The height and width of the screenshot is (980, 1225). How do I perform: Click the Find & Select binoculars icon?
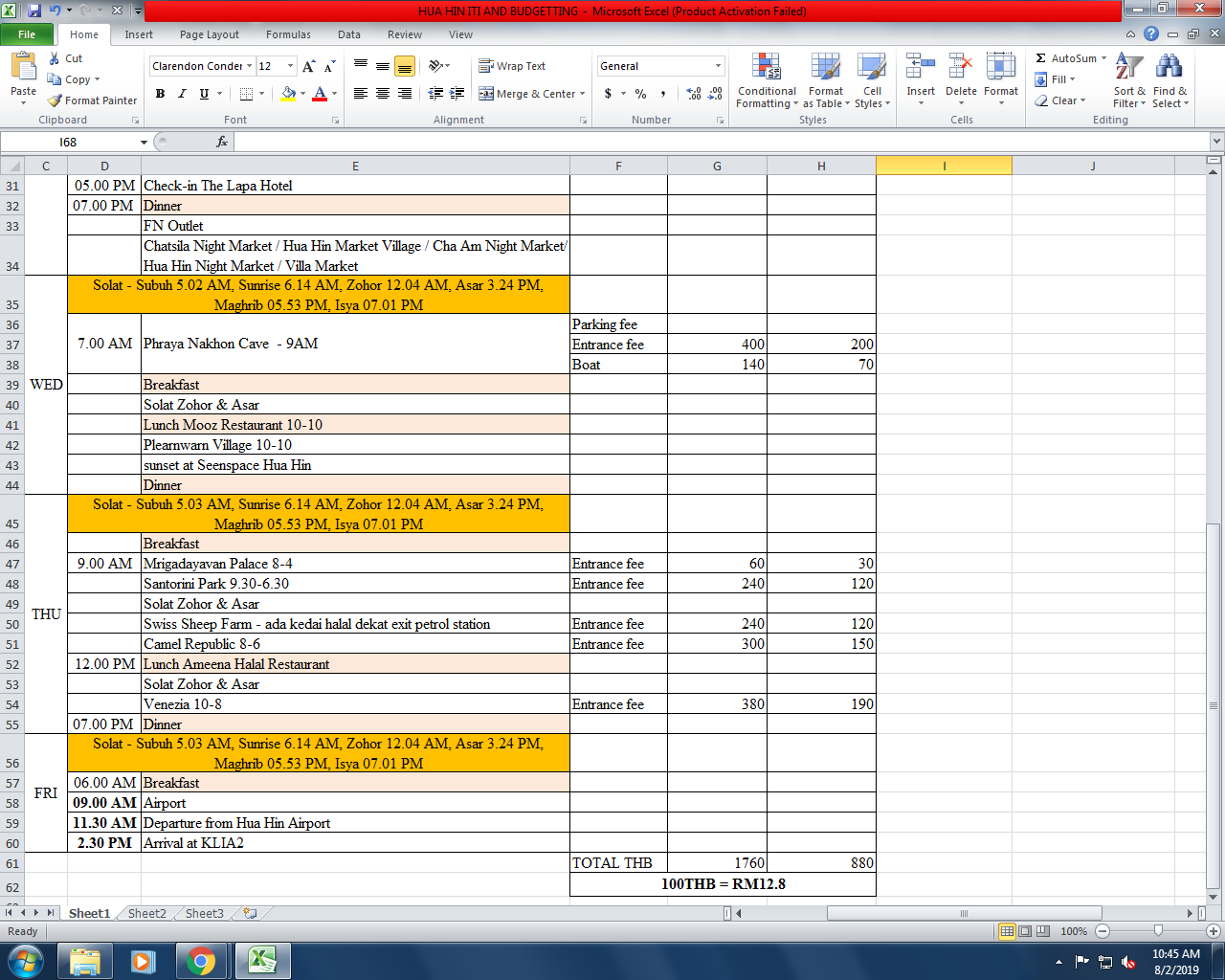[1169, 69]
